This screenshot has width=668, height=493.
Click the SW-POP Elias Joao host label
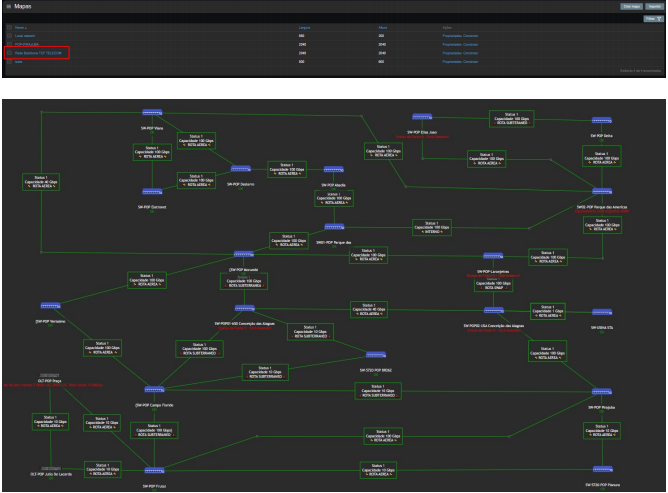tap(422, 133)
